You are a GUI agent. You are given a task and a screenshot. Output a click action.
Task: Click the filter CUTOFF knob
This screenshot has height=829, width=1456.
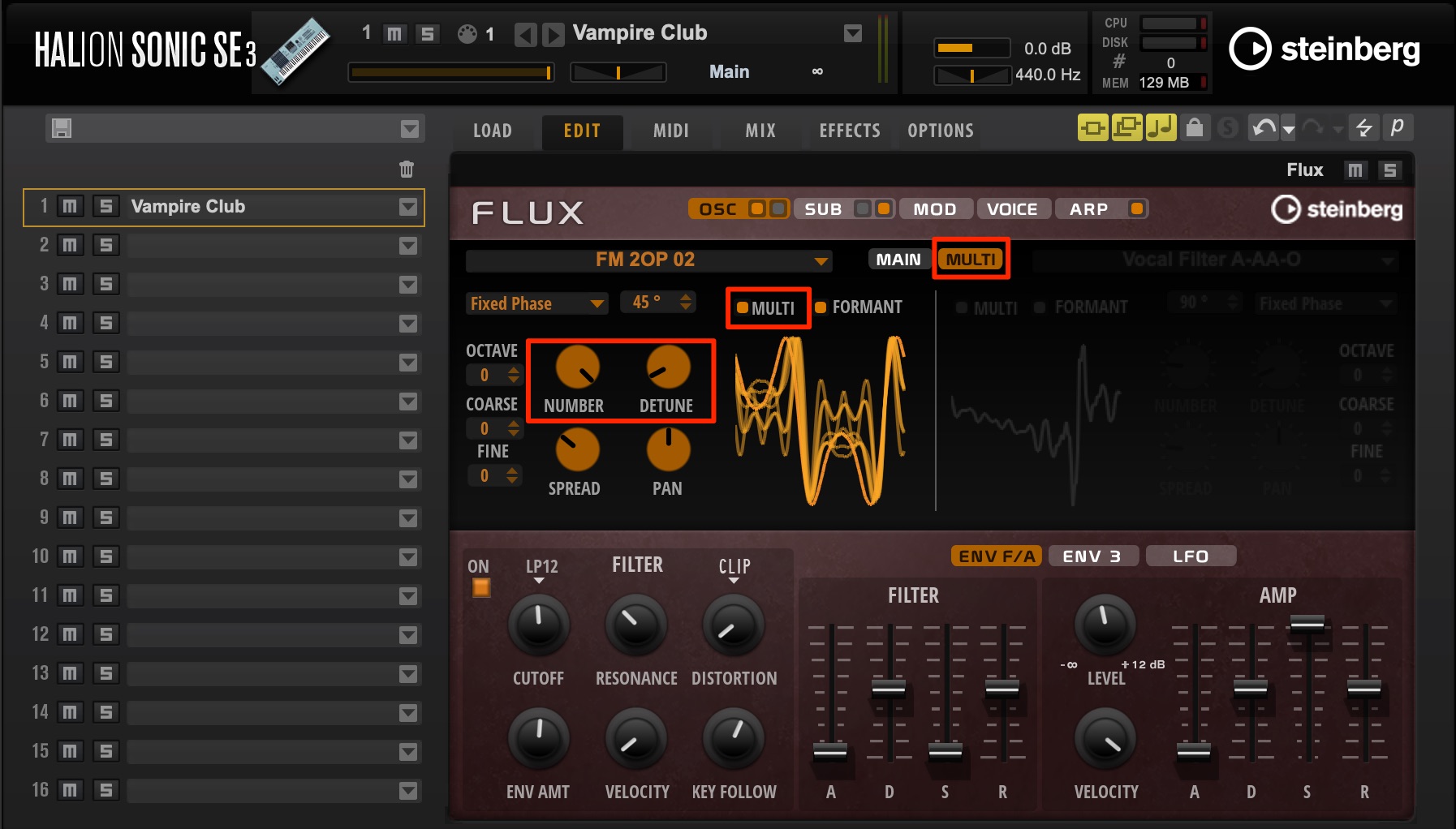point(538,625)
